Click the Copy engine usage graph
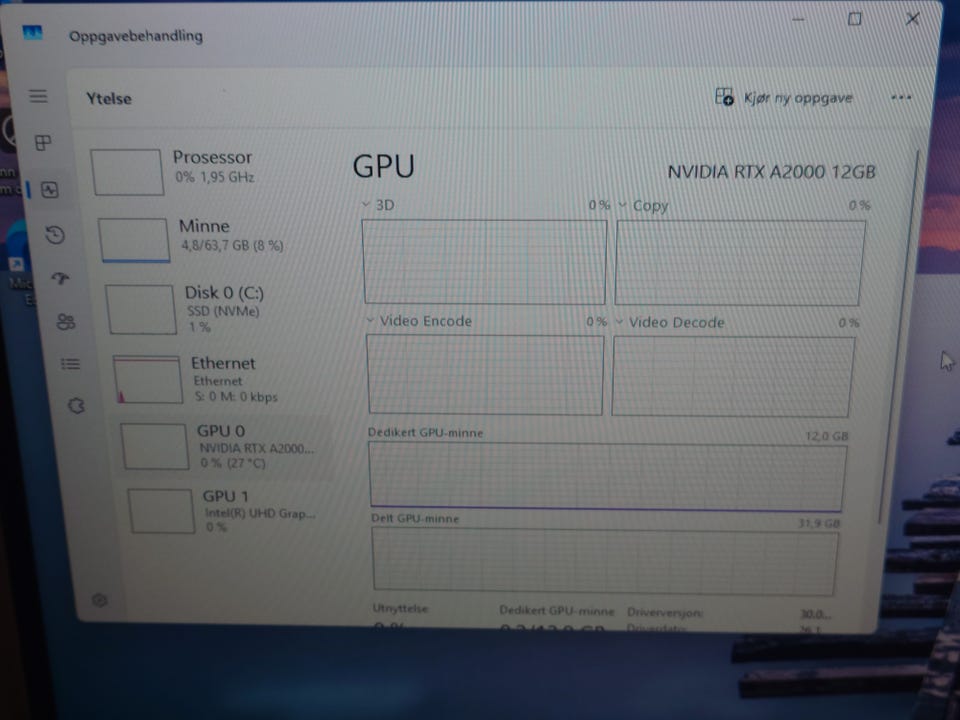 click(x=740, y=263)
